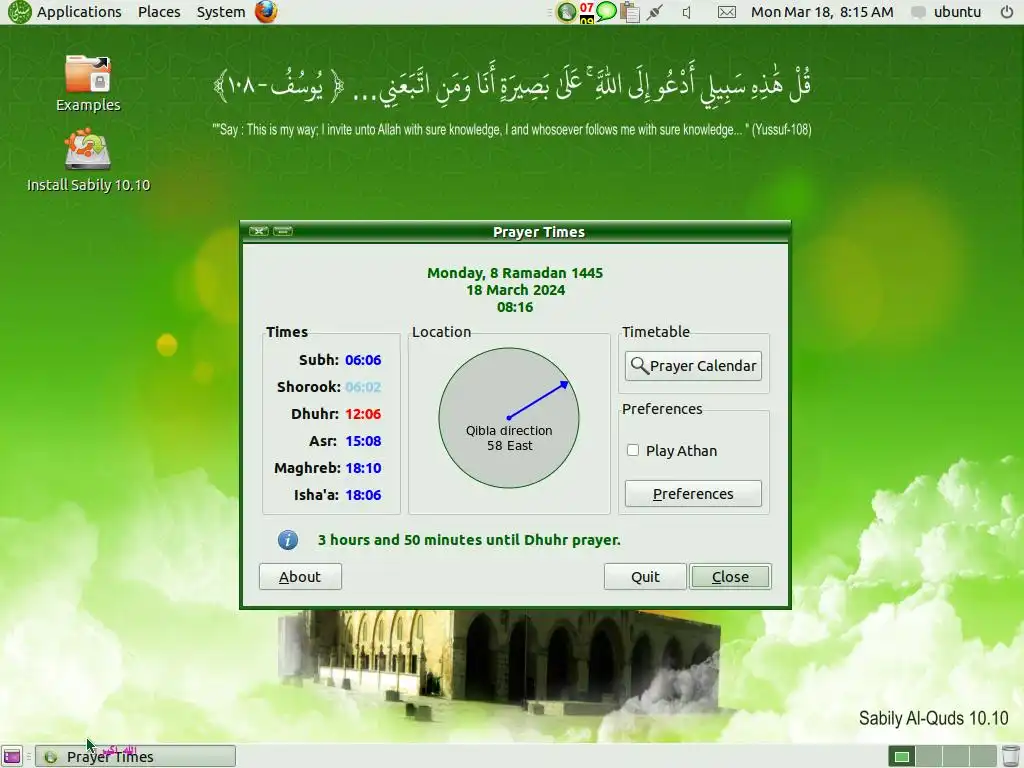This screenshot has height=768, width=1024.
Task: Click the Firefox launcher in top panel
Action: 266,12
